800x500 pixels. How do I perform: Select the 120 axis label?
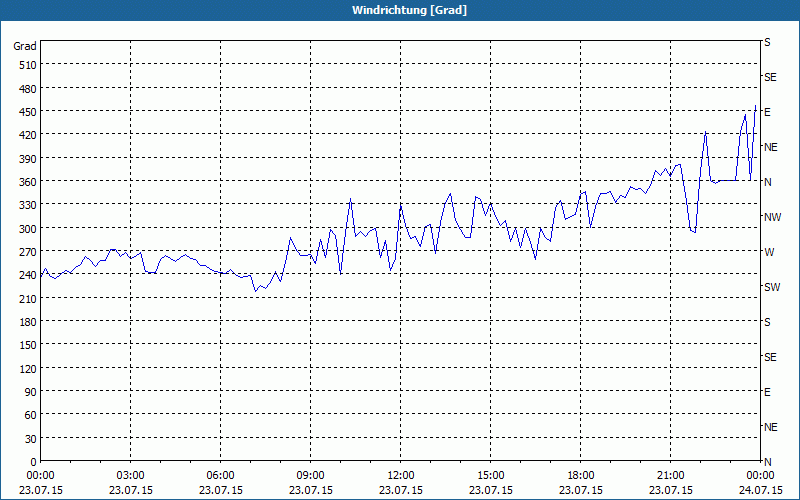point(29,368)
